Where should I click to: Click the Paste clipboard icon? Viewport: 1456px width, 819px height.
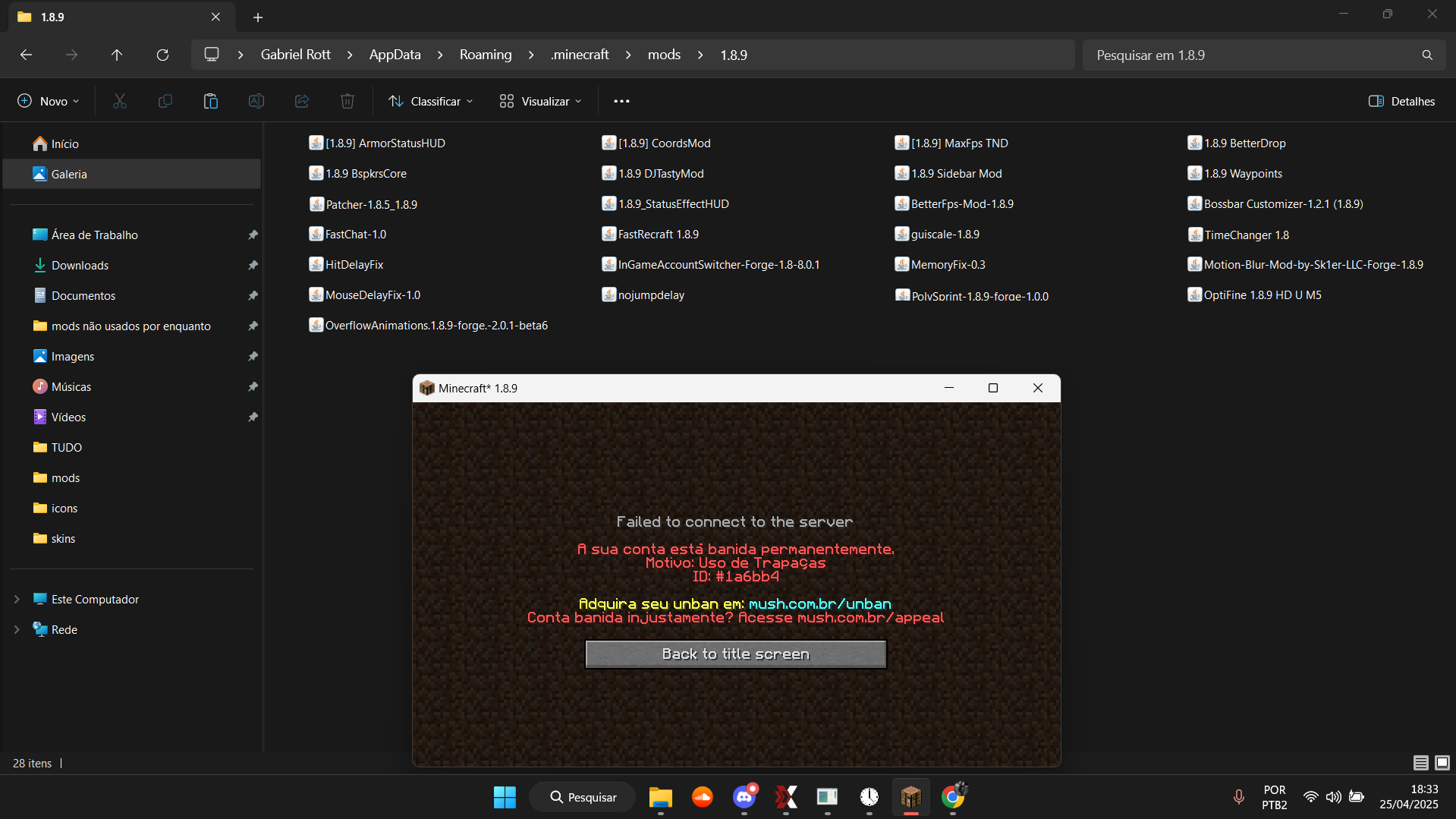point(211,101)
